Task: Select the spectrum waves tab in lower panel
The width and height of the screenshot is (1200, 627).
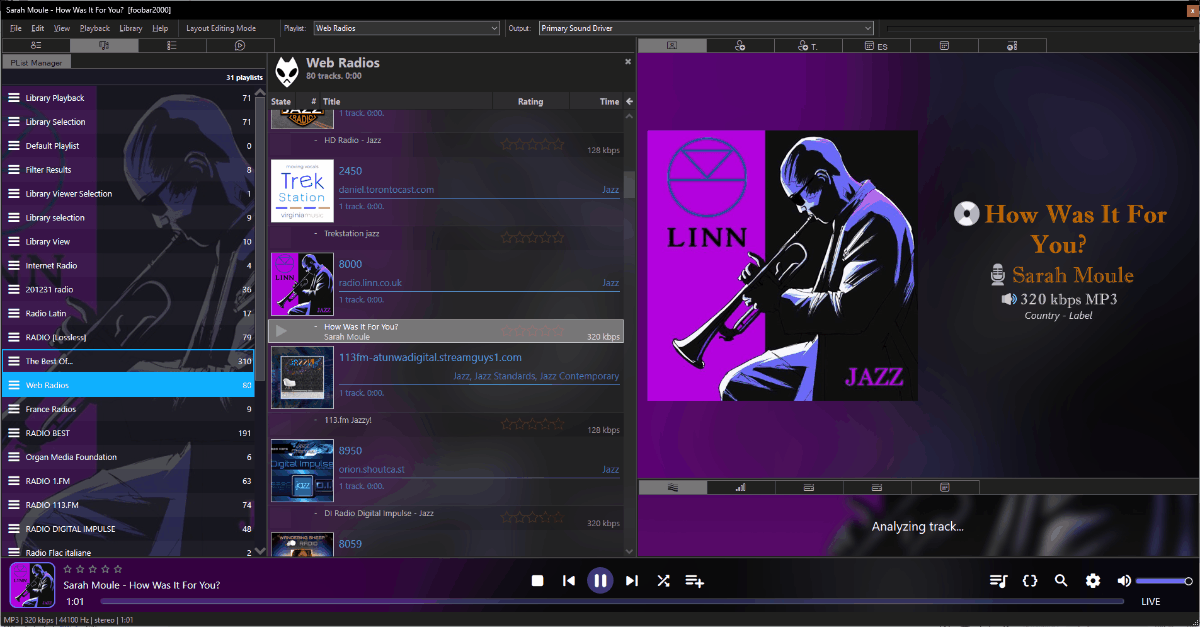Action: click(x=672, y=487)
